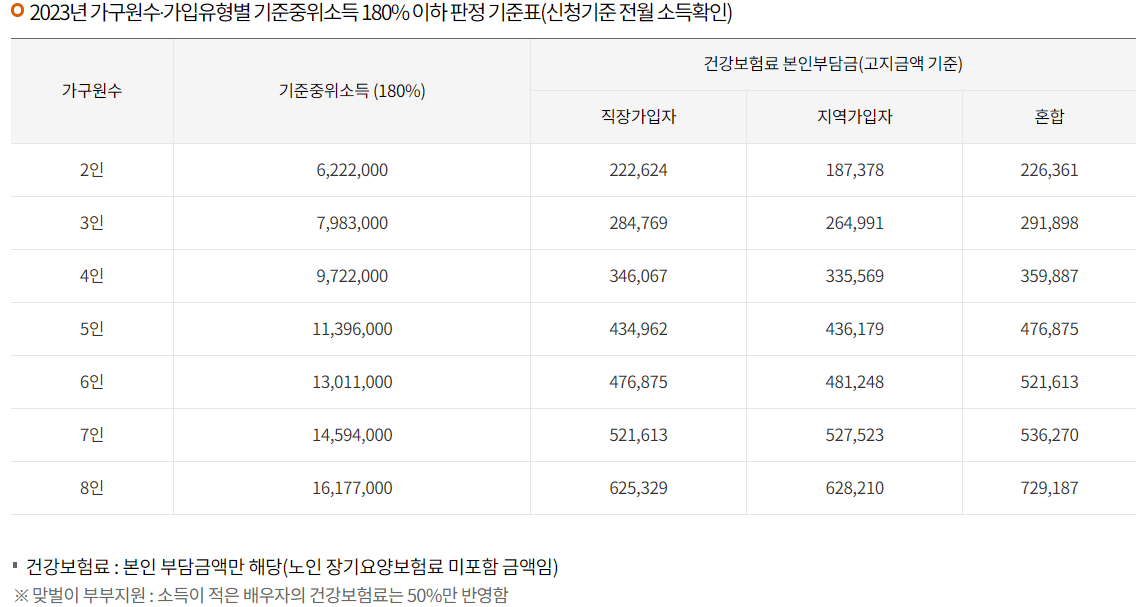The height and width of the screenshot is (607, 1147).
Task: Select the 13,011,000 income cell
Action: pyautogui.click(x=352, y=382)
